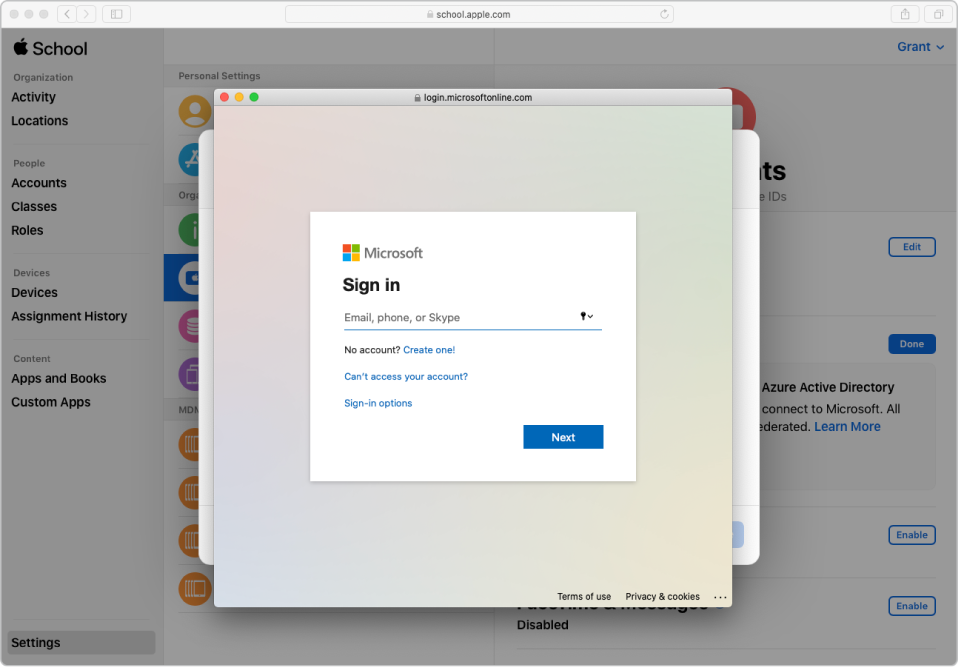Open Devices in the sidebar
Image resolution: width=960 pixels, height=668 pixels.
tap(34, 293)
